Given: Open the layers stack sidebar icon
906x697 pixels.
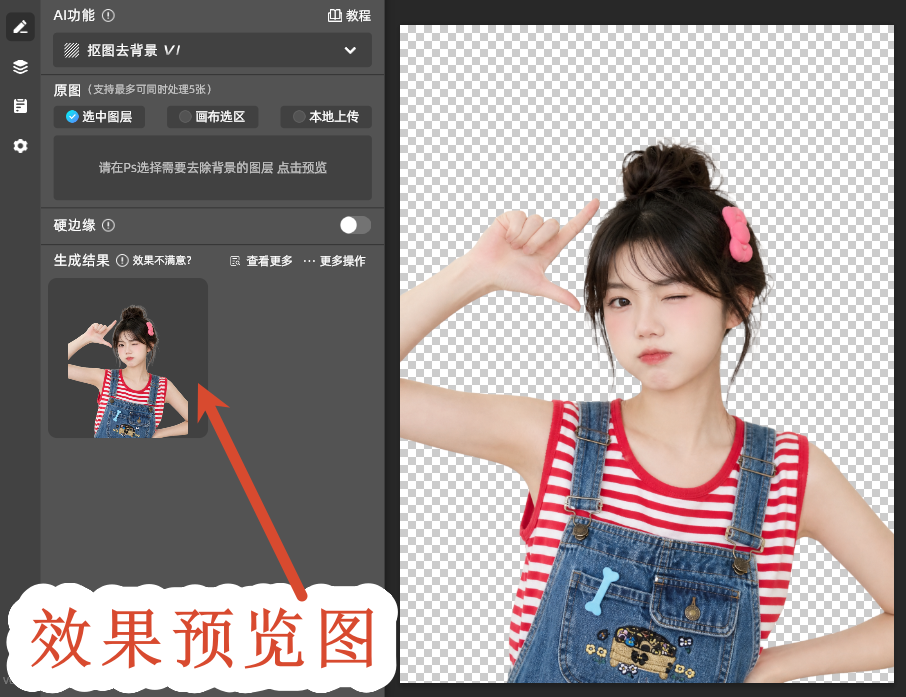Looking at the screenshot, I should [20, 67].
